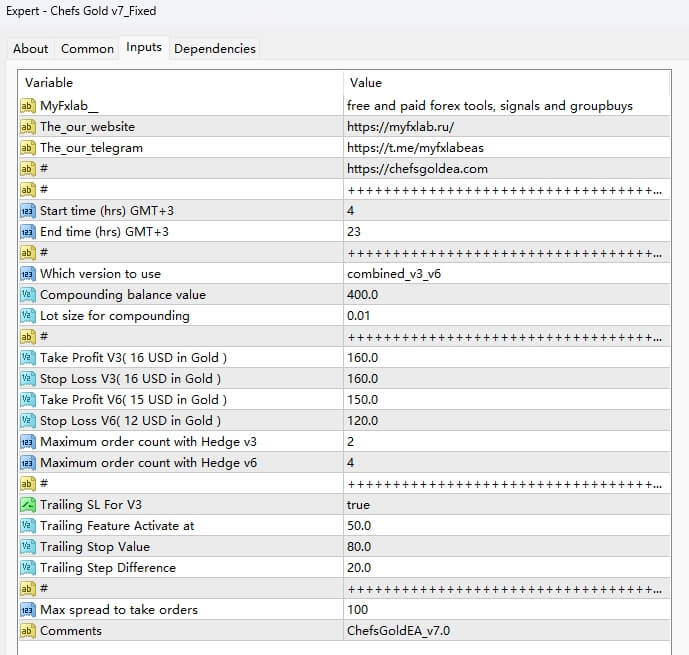The image size is (689, 655).
Task: Open the Common tab
Action: point(87,48)
